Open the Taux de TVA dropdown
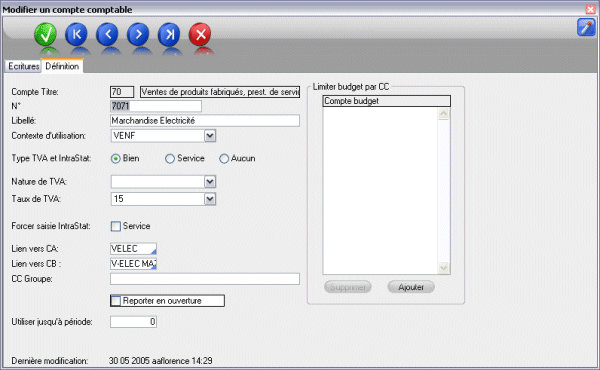600x370 pixels. pos(210,199)
